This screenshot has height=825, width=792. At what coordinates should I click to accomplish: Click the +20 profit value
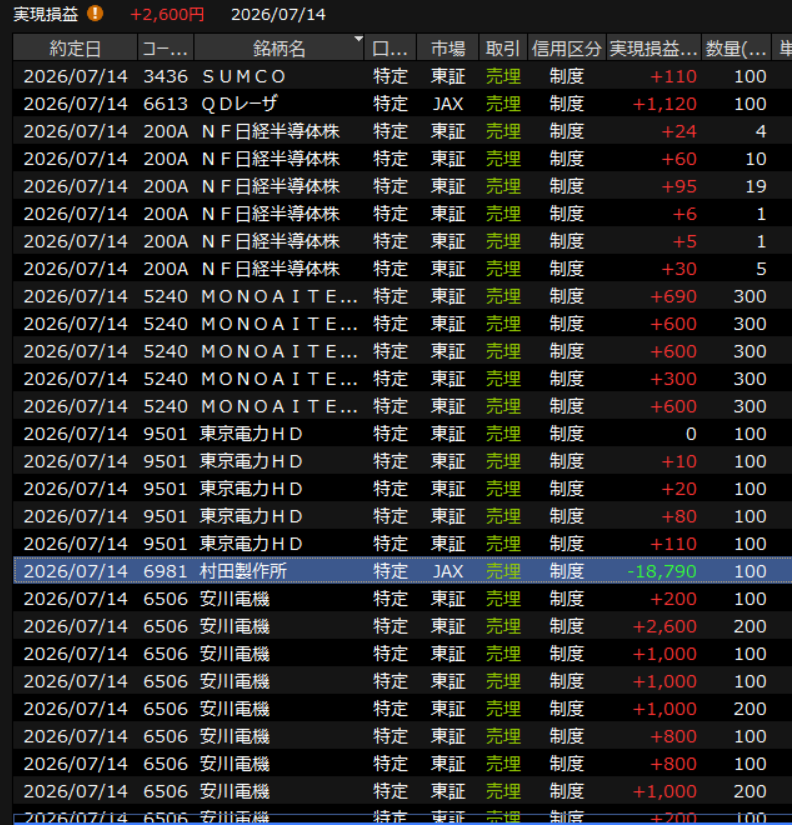pyautogui.click(x=679, y=489)
